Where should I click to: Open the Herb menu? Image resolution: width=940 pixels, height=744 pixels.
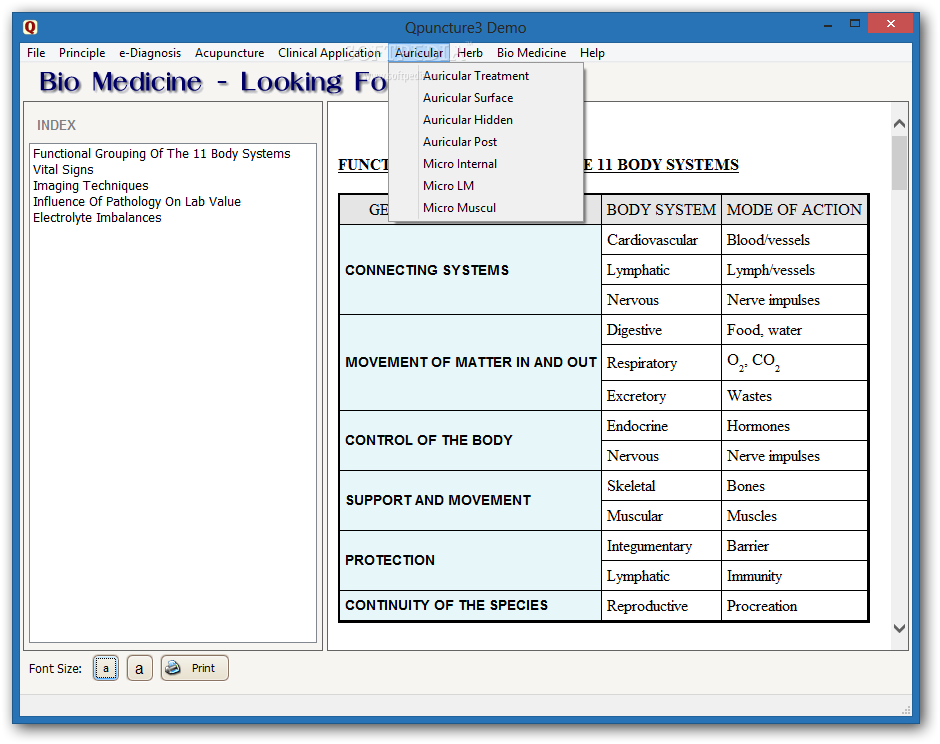click(x=470, y=53)
